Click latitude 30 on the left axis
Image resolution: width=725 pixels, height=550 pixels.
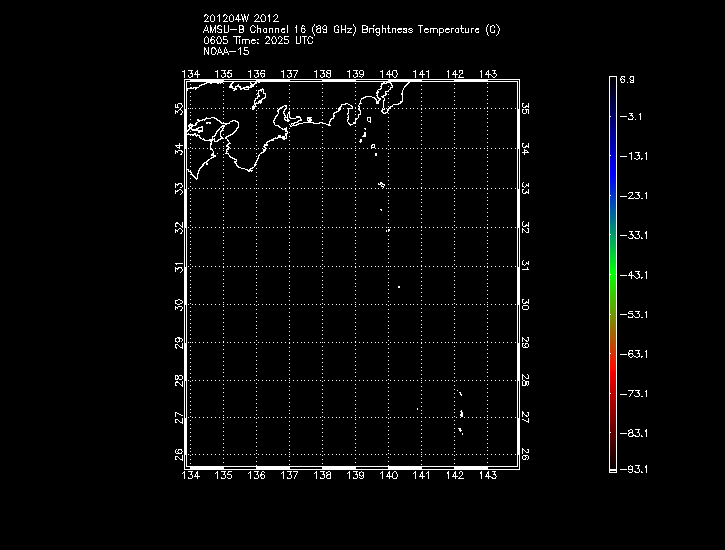pos(179,305)
